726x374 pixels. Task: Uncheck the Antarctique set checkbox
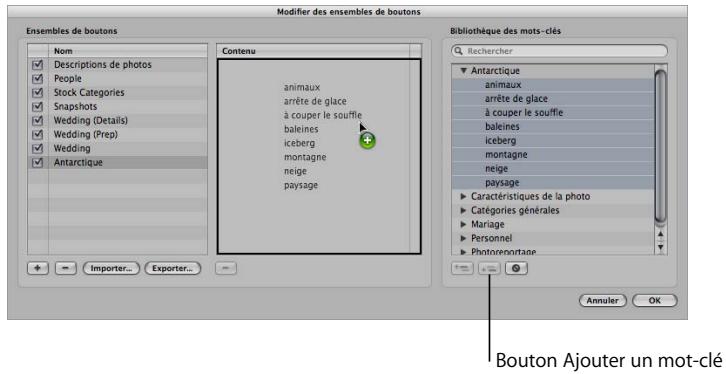(38, 162)
